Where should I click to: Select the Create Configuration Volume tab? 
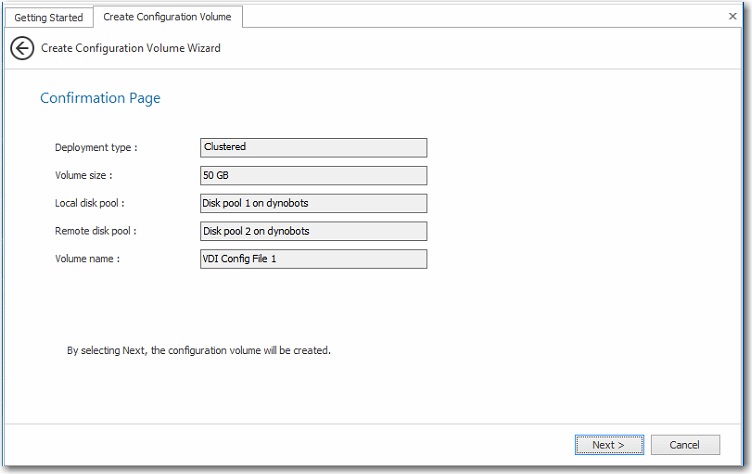pyautogui.click(x=167, y=17)
